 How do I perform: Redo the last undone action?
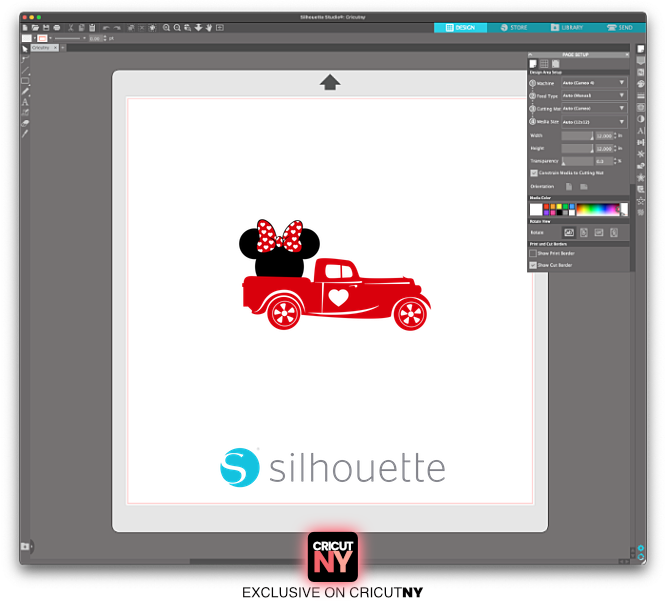tap(117, 28)
